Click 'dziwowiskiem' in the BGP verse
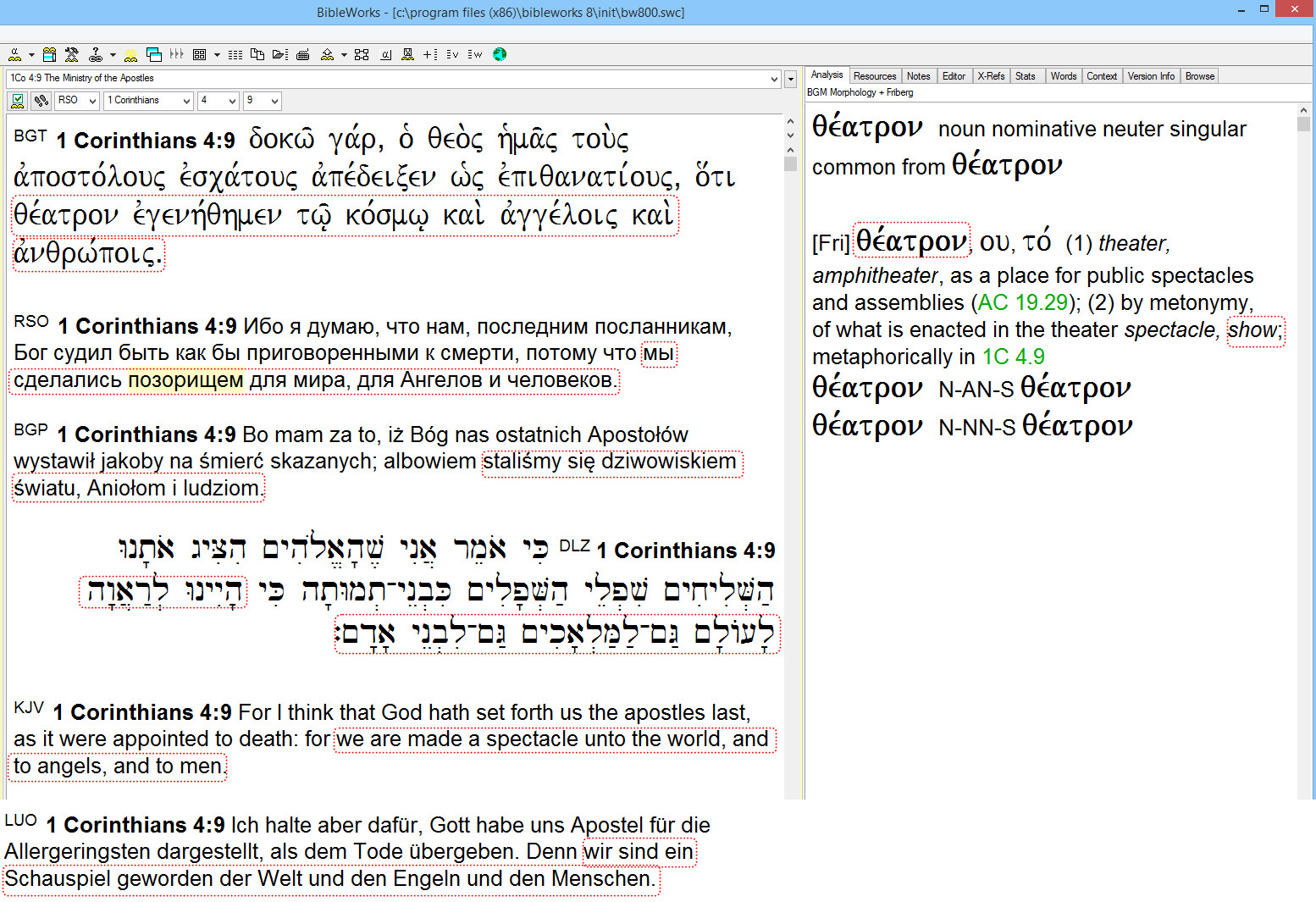 tap(669, 462)
